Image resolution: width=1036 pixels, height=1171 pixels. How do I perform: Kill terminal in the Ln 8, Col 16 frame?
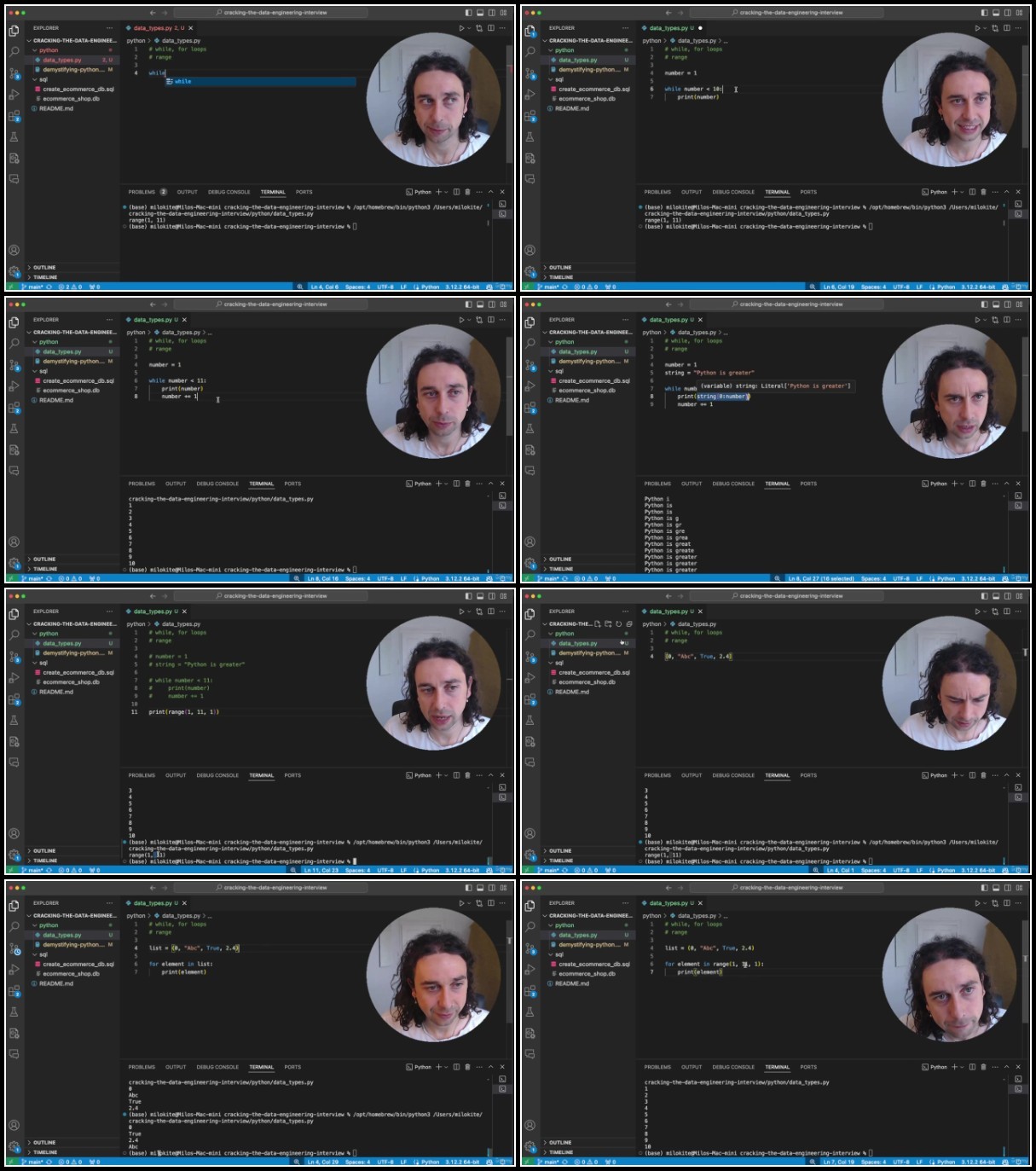pos(467,484)
